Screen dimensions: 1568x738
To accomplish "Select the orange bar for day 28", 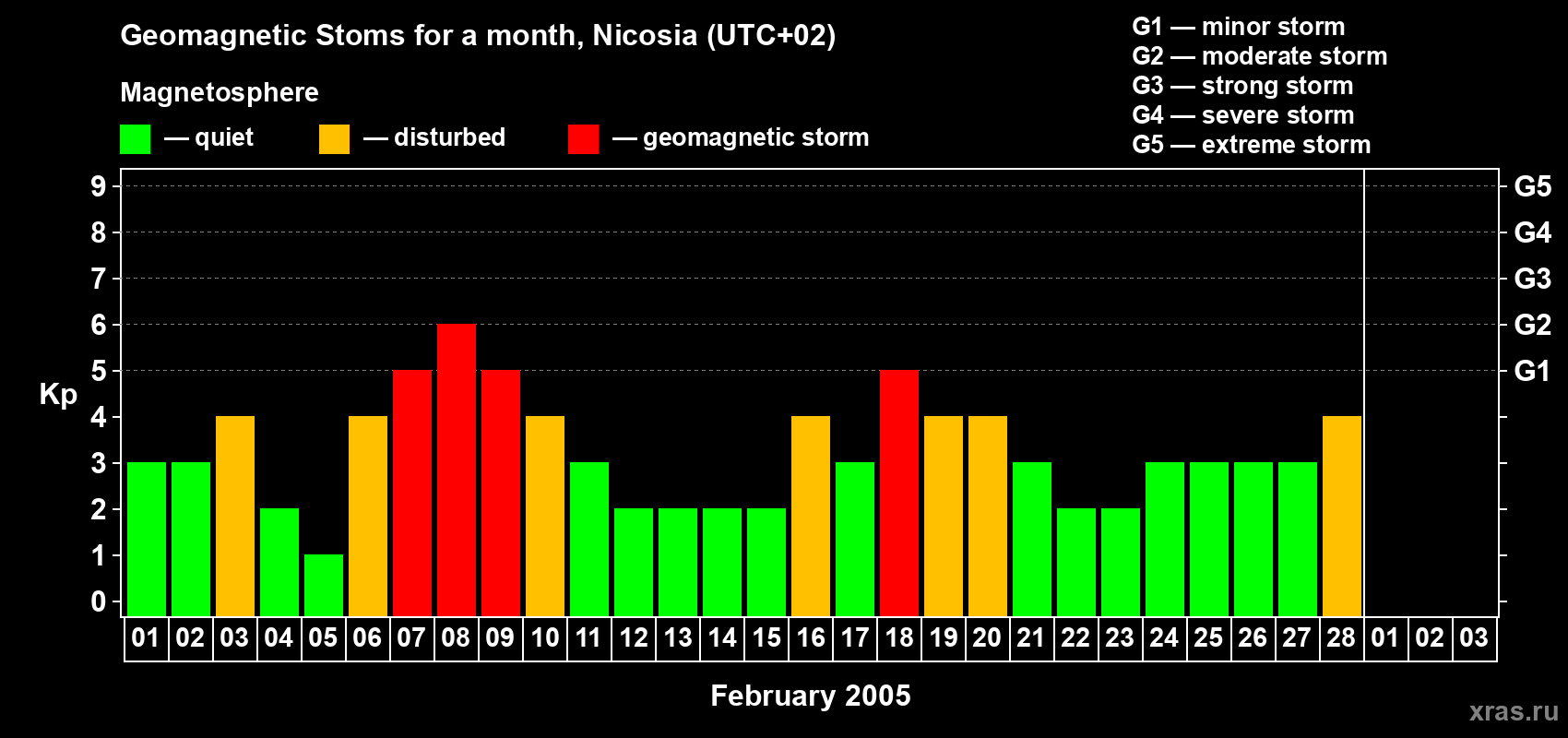I will 1342,517.
